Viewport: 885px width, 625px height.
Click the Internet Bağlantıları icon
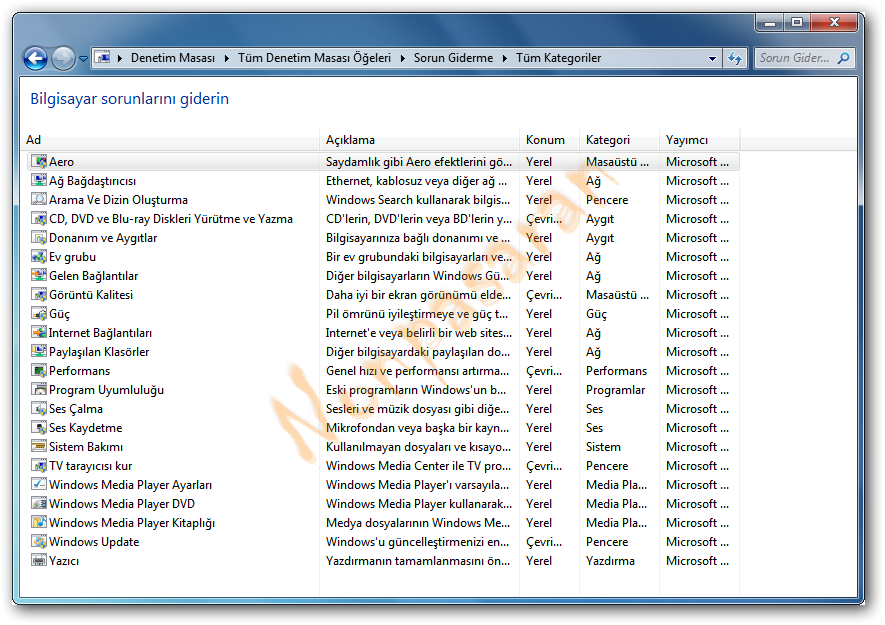38,333
